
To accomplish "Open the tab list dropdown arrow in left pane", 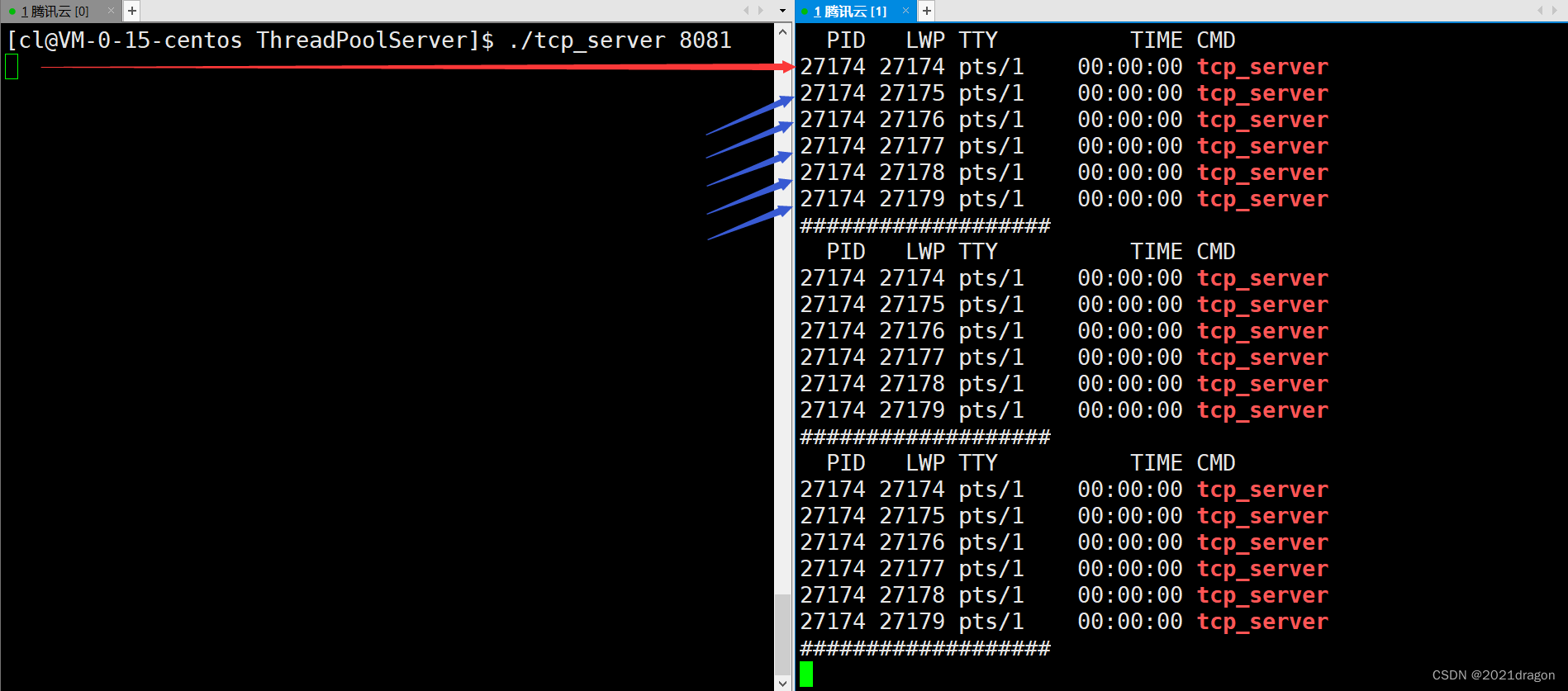I will 782,11.
